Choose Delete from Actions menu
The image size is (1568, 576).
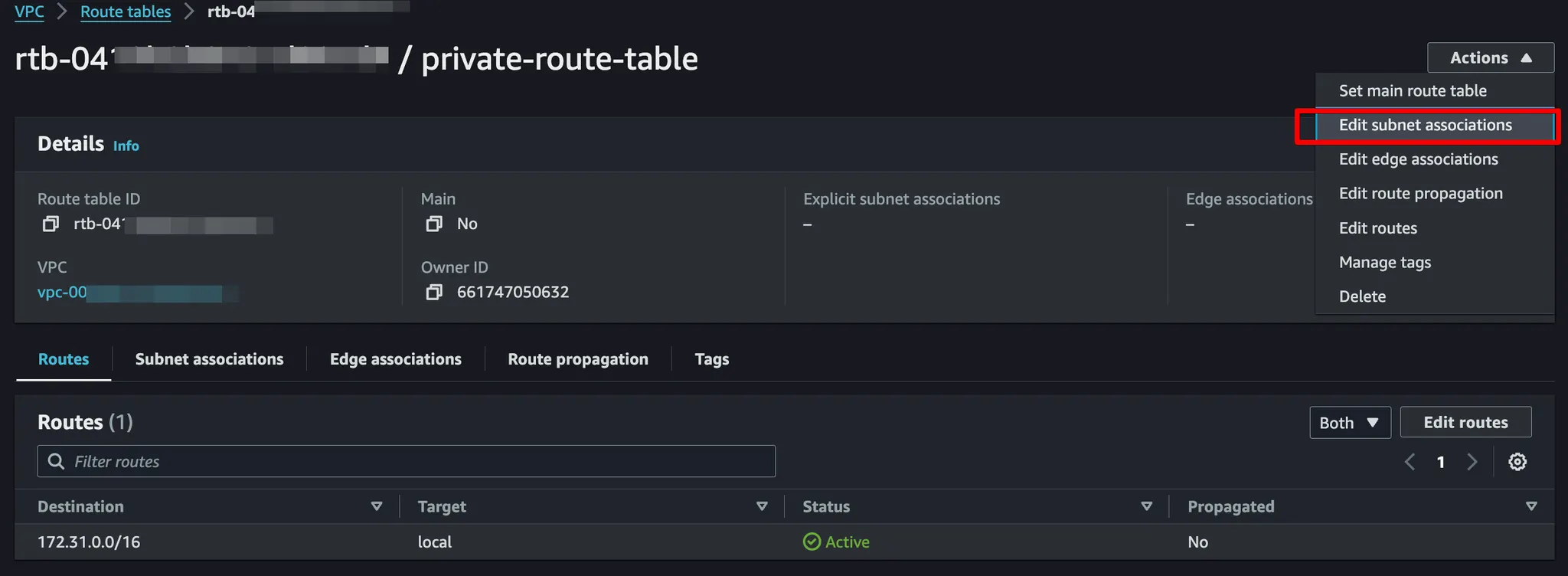[x=1362, y=296]
